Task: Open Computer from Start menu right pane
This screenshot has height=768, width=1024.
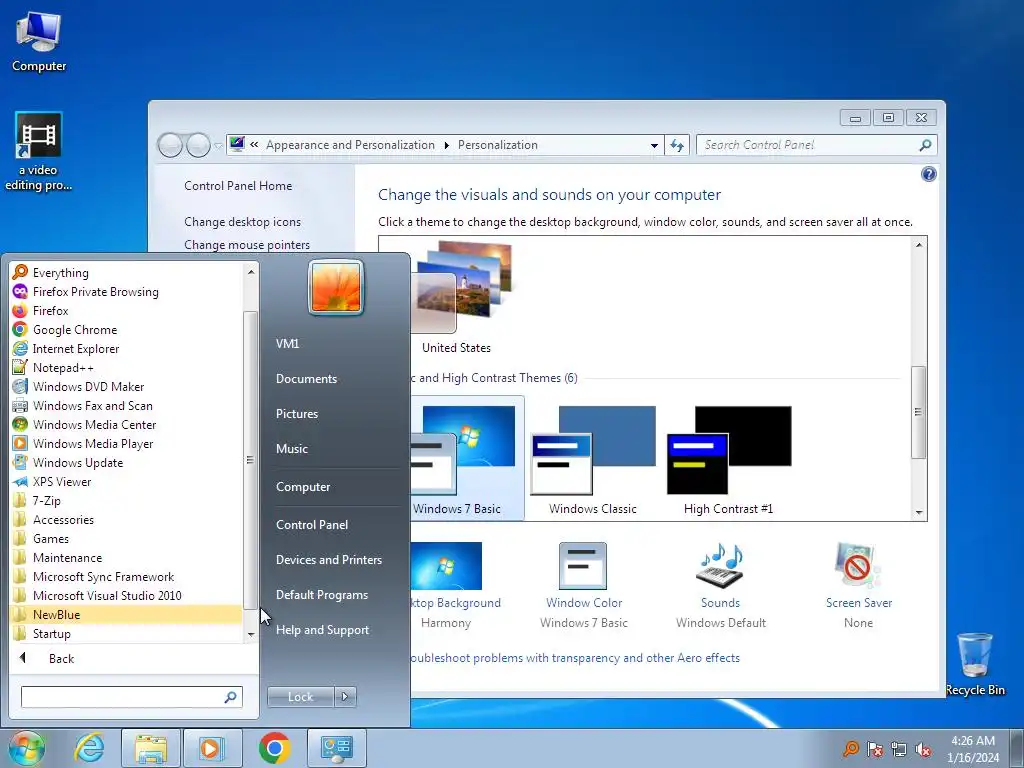Action: (x=303, y=487)
